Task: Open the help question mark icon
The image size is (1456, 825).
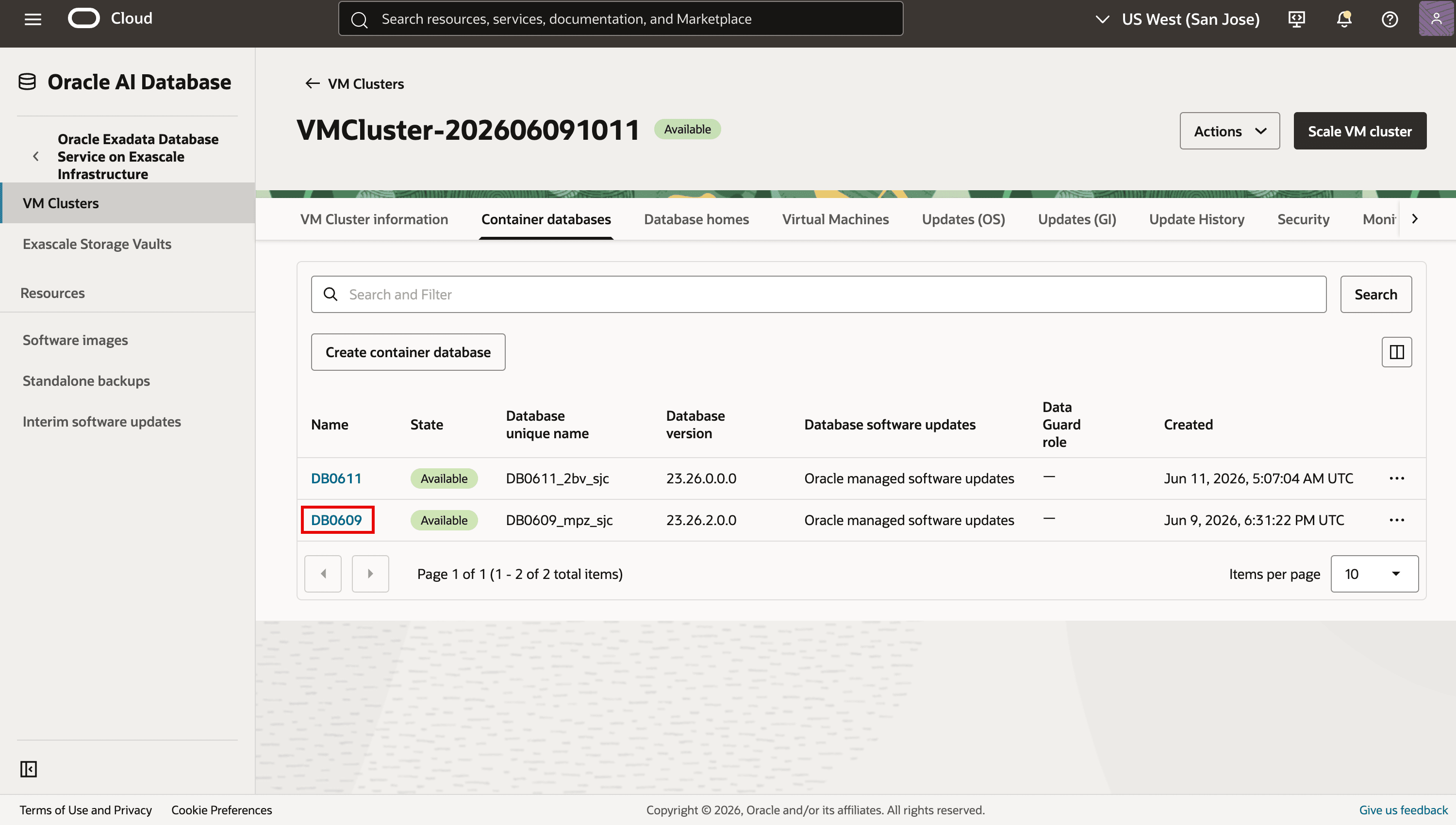Action: (x=1390, y=19)
